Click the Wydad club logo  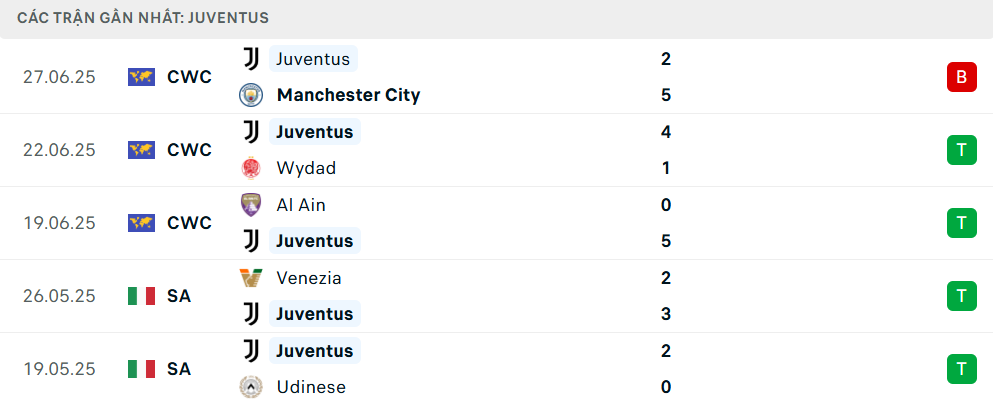coord(251,168)
